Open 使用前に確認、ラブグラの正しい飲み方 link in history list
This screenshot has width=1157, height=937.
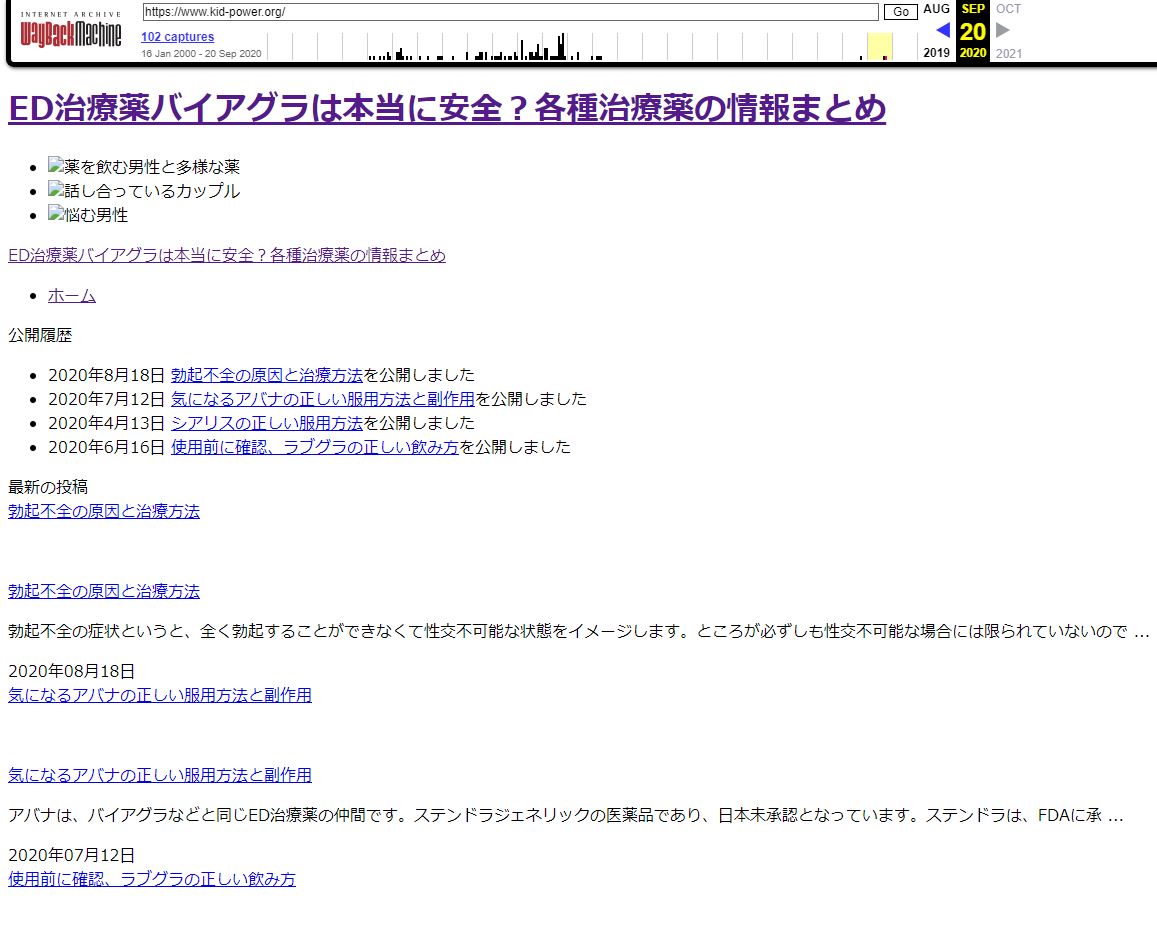[x=314, y=447]
